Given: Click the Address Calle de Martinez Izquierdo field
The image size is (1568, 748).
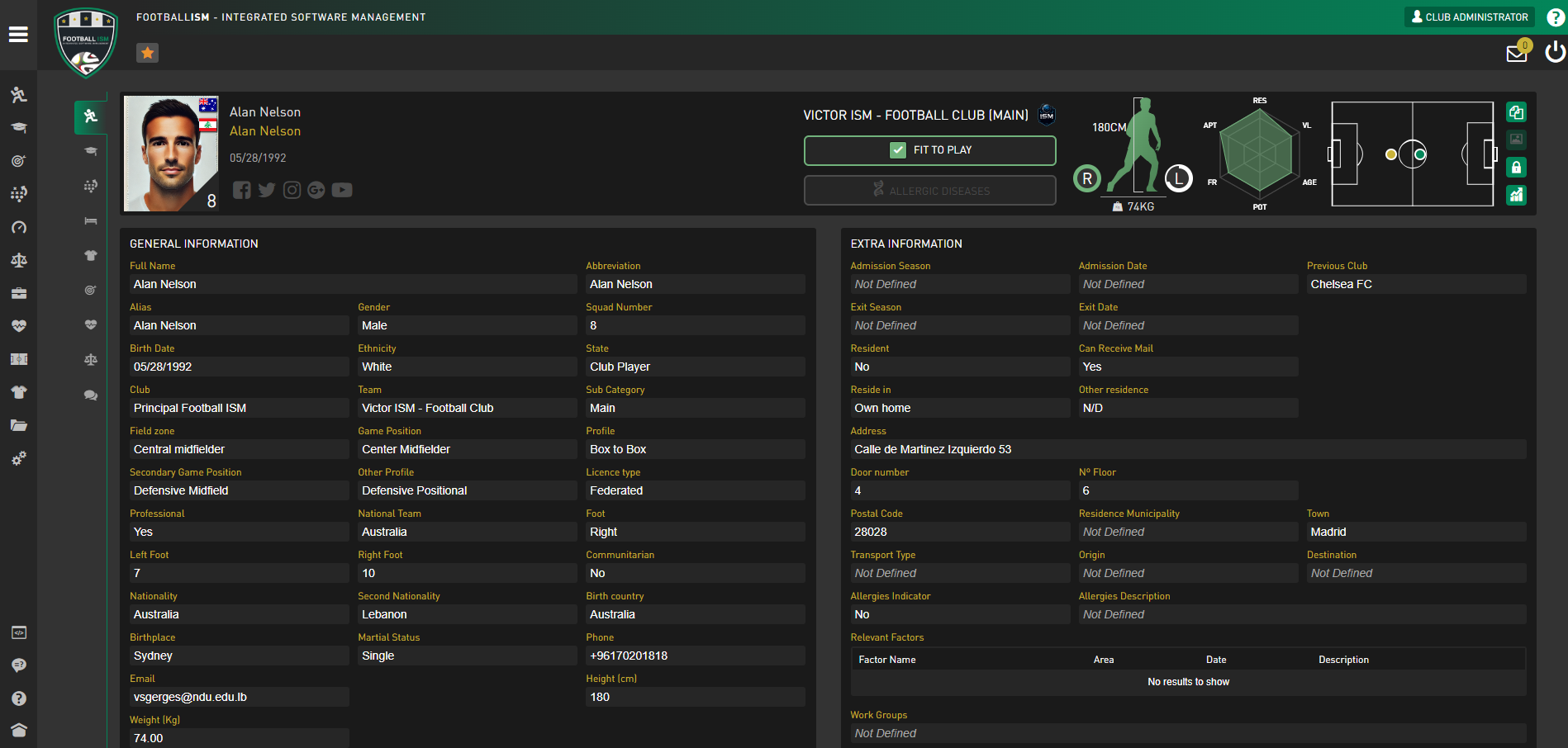Looking at the screenshot, I should coord(1188,449).
